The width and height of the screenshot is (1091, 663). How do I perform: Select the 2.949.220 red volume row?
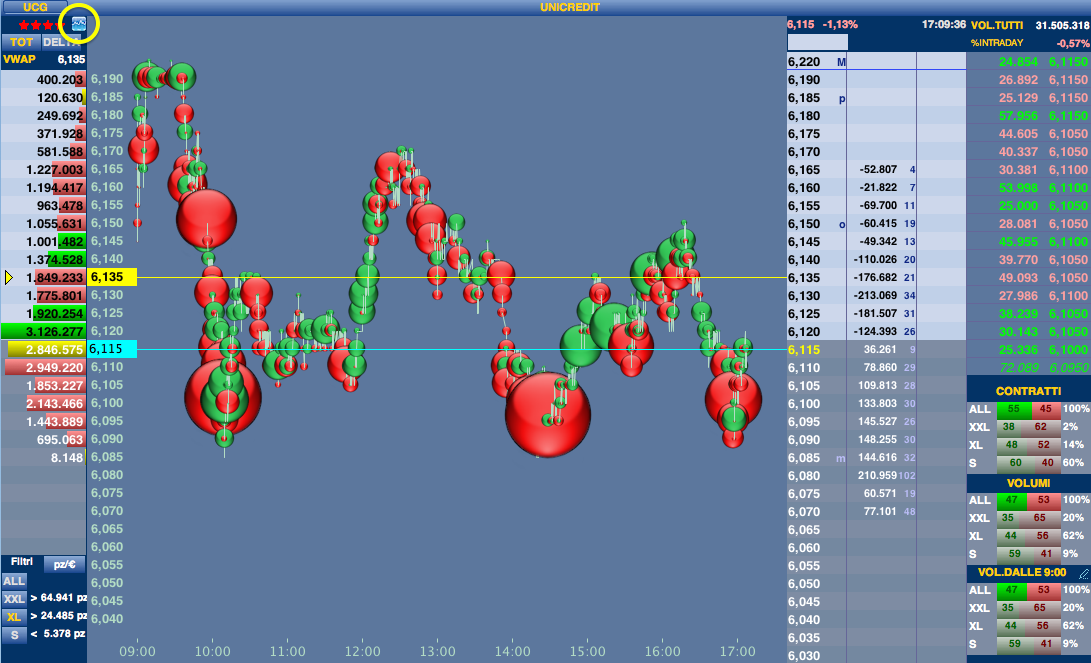(43, 367)
